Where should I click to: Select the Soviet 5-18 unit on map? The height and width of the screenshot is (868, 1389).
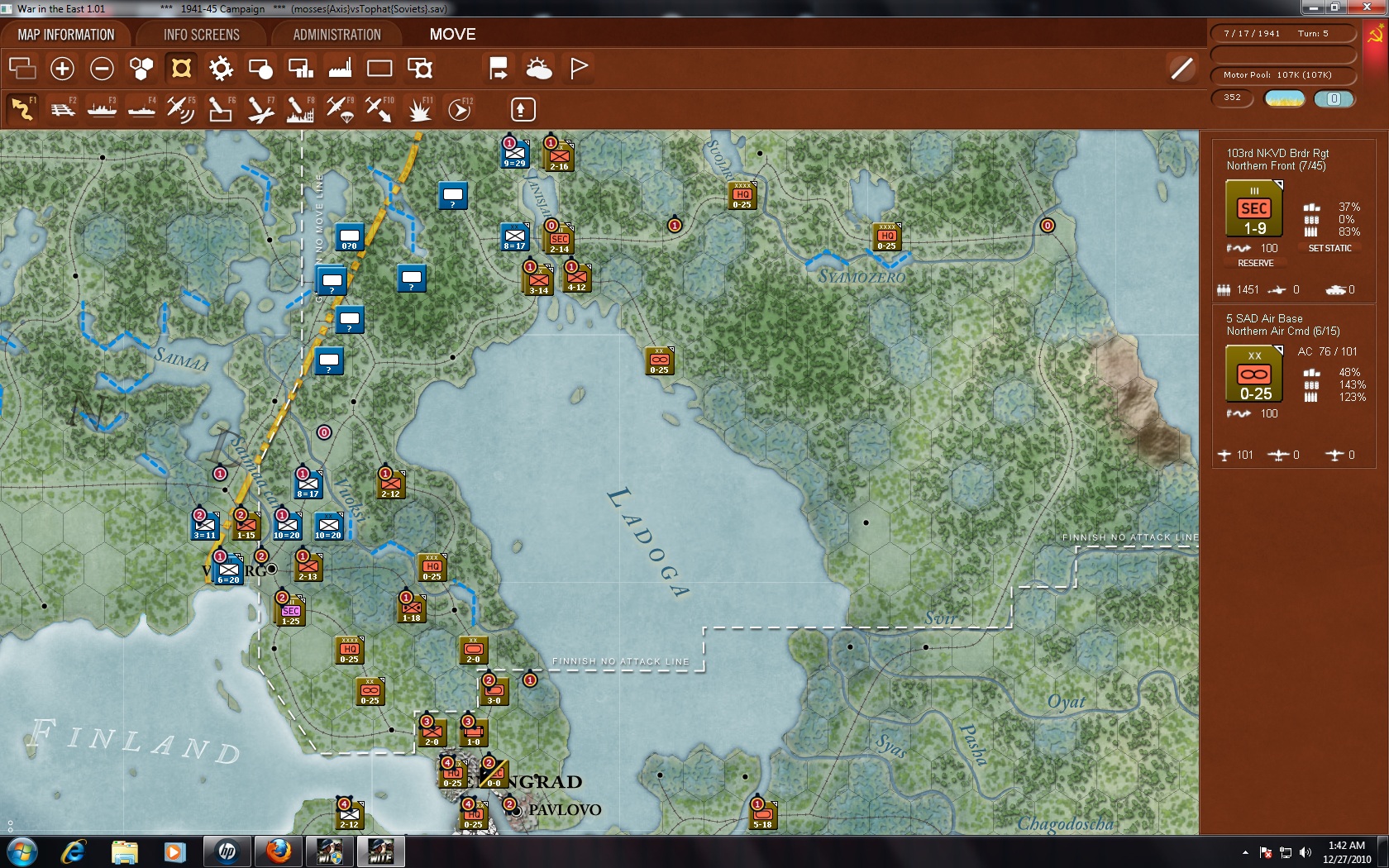pyautogui.click(x=762, y=814)
